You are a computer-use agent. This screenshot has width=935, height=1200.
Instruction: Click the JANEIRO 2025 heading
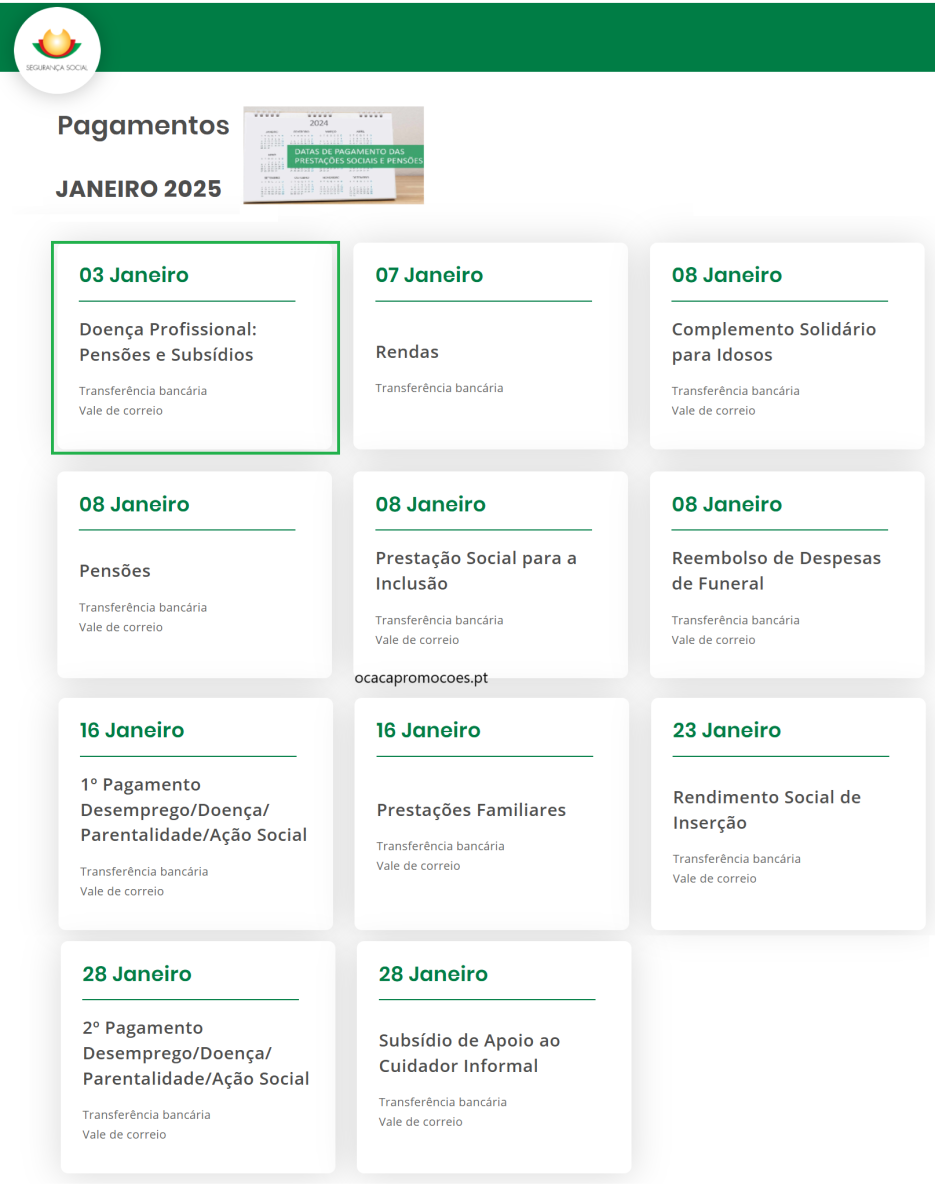[139, 189]
